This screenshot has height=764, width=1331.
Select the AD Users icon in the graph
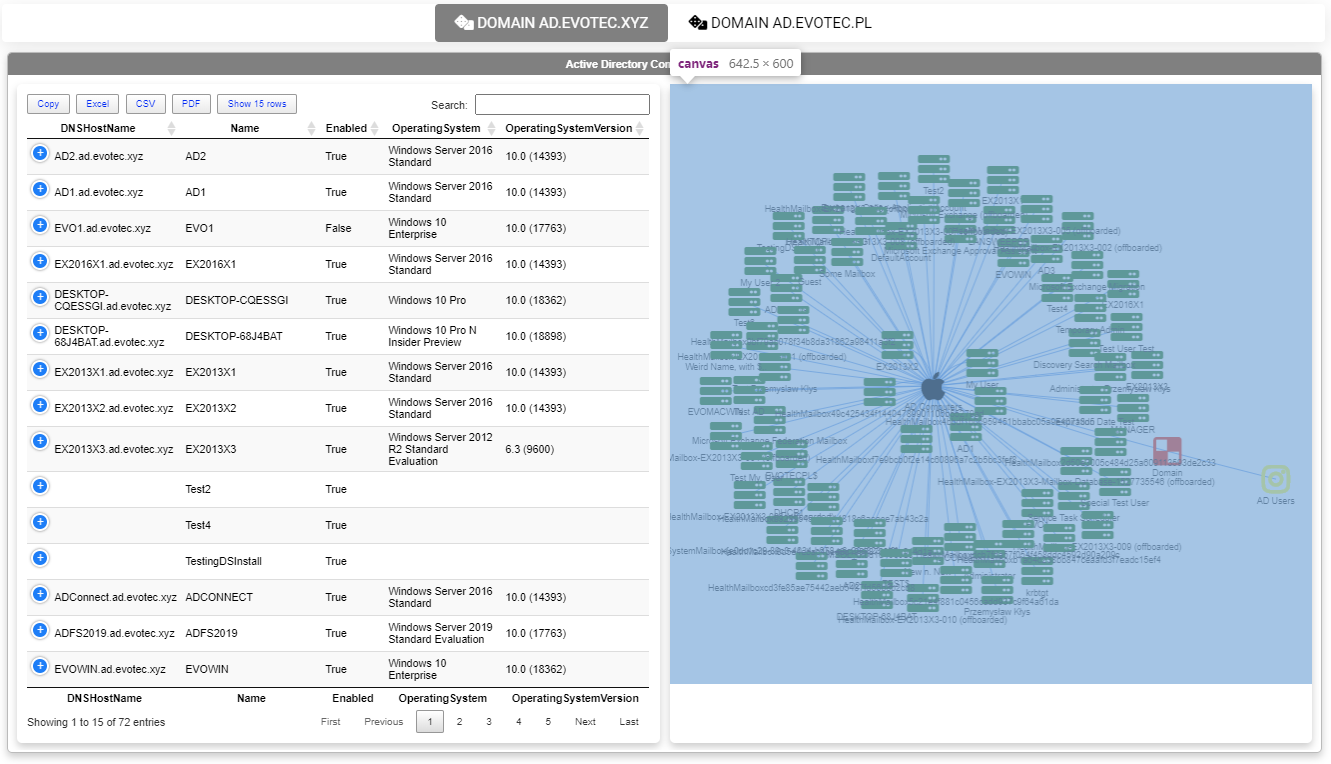[1275, 479]
